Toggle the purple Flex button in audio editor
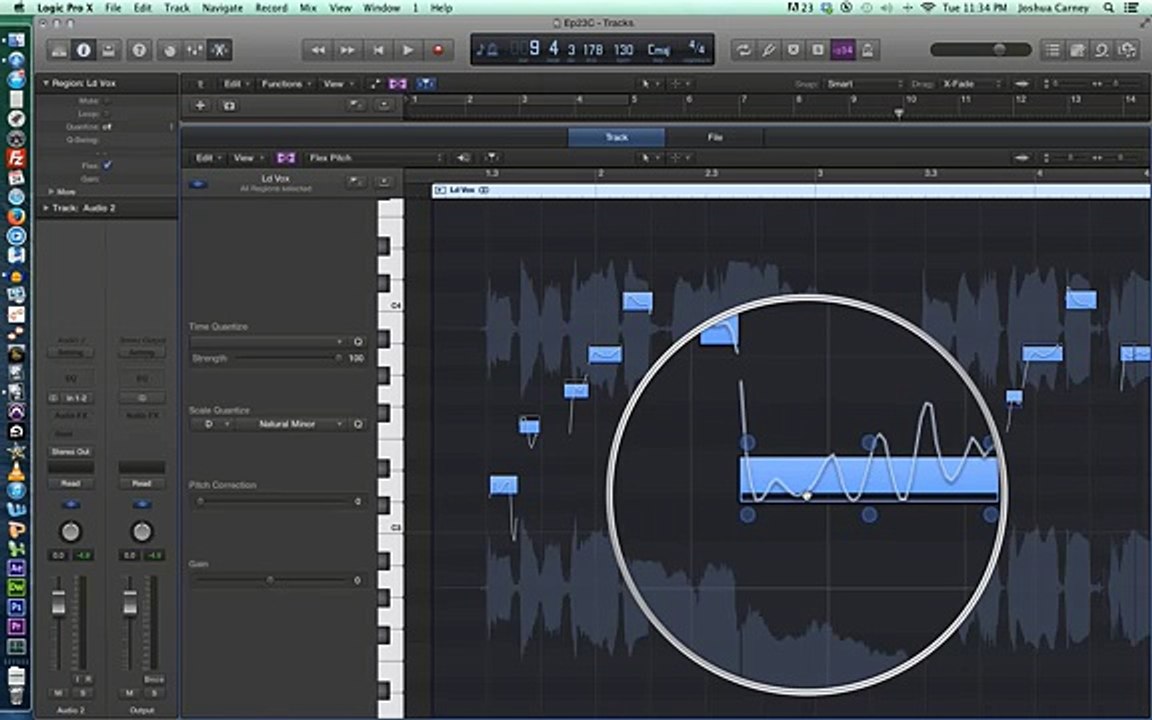This screenshot has height=720, width=1152. (286, 158)
